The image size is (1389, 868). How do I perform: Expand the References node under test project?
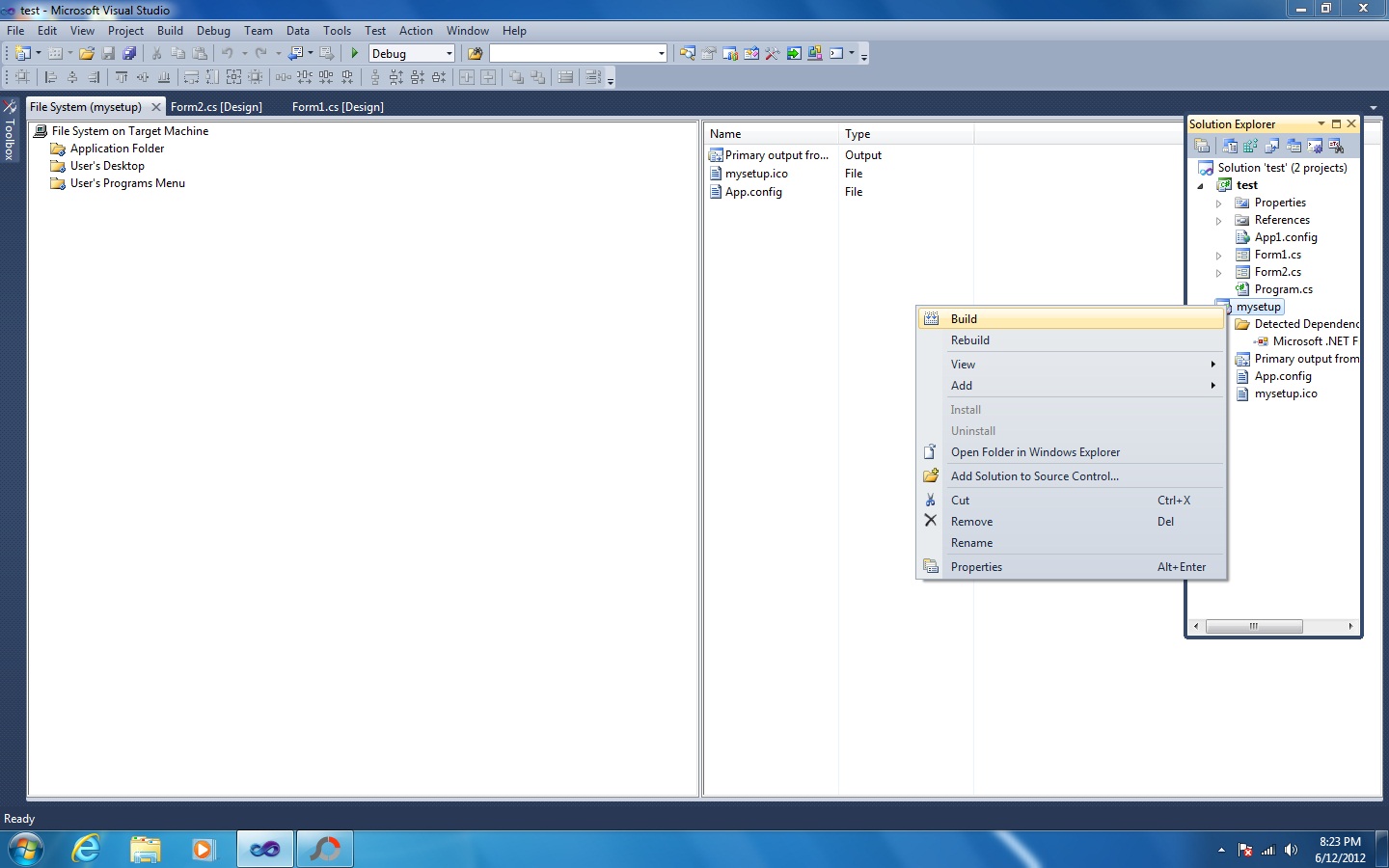point(1219,220)
